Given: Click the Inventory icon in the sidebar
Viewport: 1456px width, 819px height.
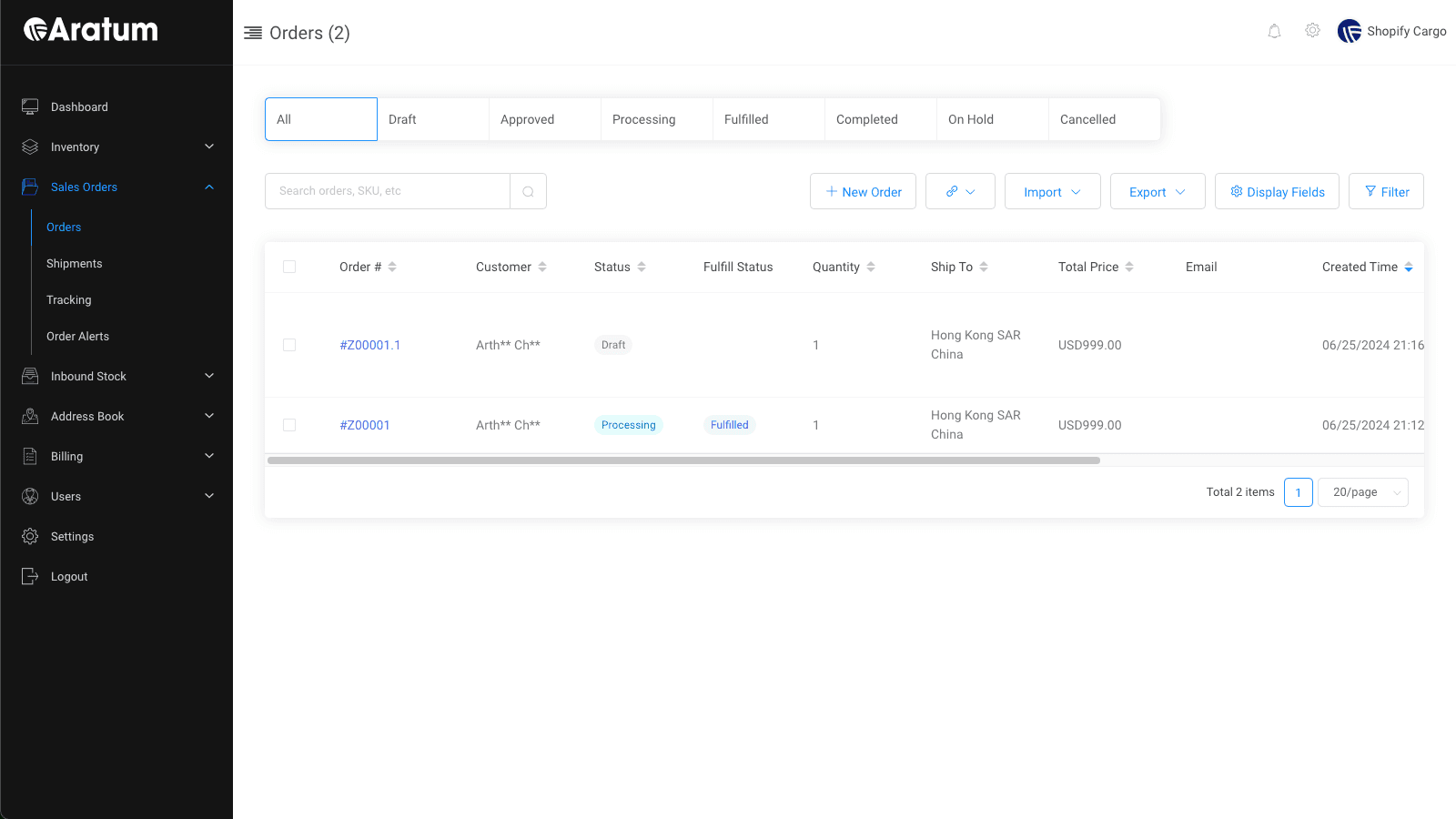Looking at the screenshot, I should tap(30, 147).
